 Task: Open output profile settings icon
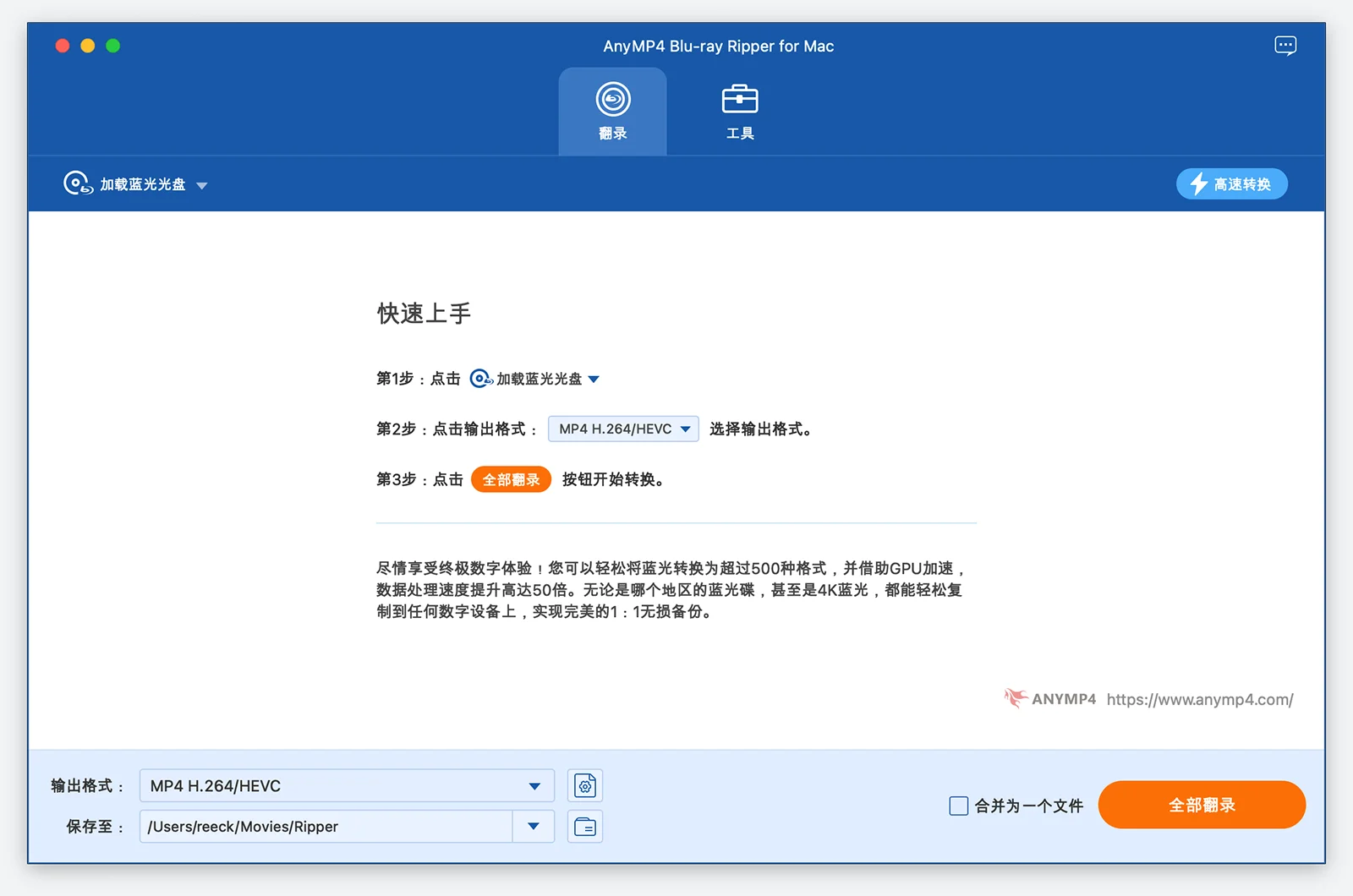coord(585,786)
